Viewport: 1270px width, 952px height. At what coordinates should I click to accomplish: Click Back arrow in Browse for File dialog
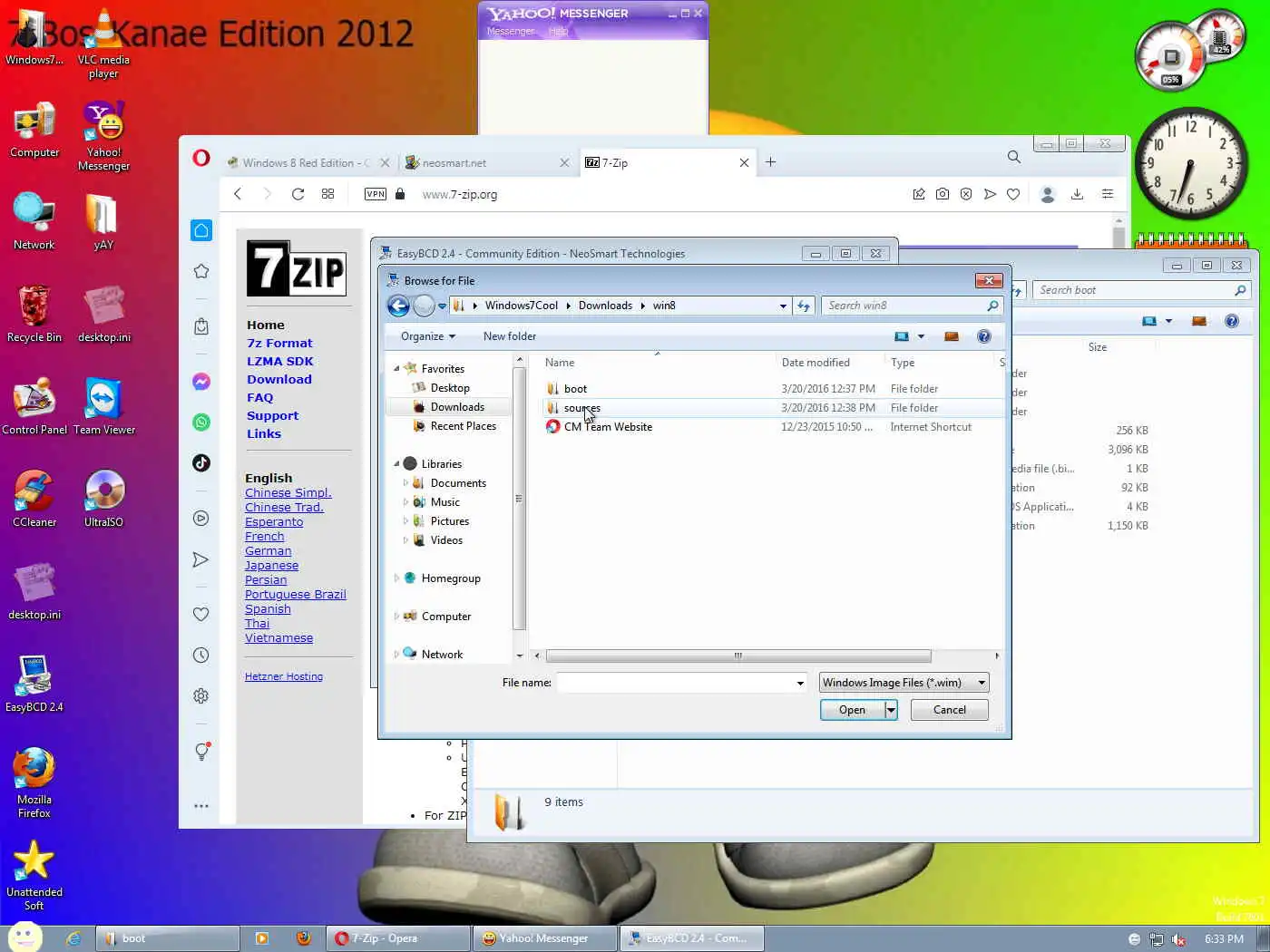point(398,306)
